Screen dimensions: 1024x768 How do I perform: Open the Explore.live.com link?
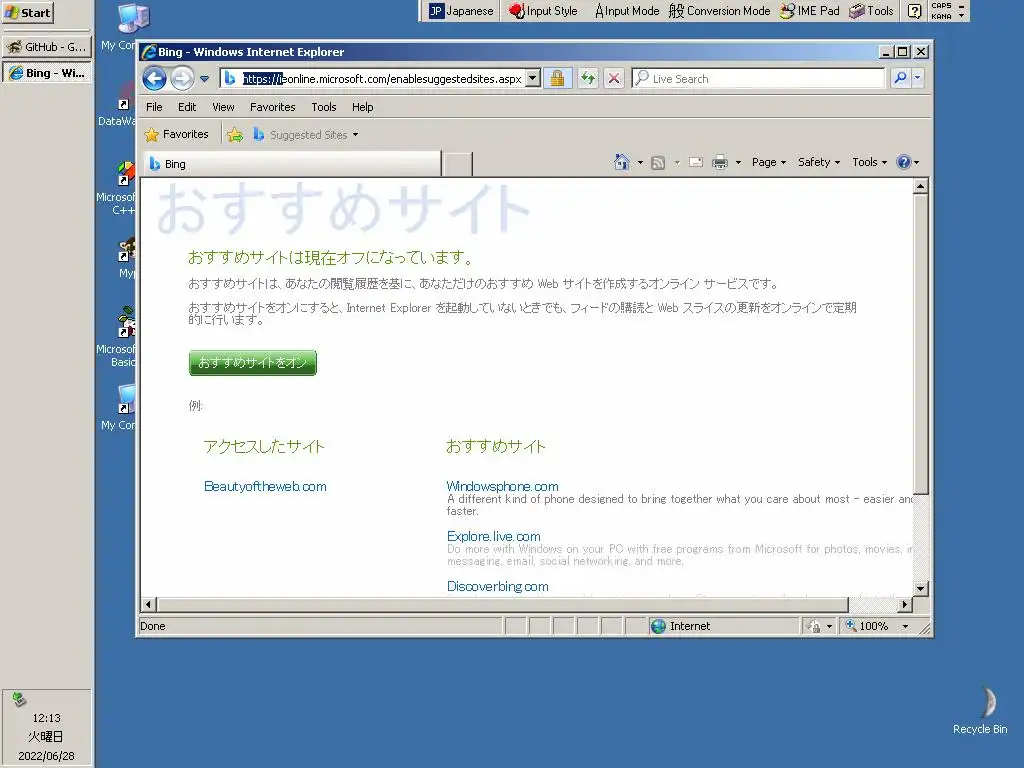[494, 536]
